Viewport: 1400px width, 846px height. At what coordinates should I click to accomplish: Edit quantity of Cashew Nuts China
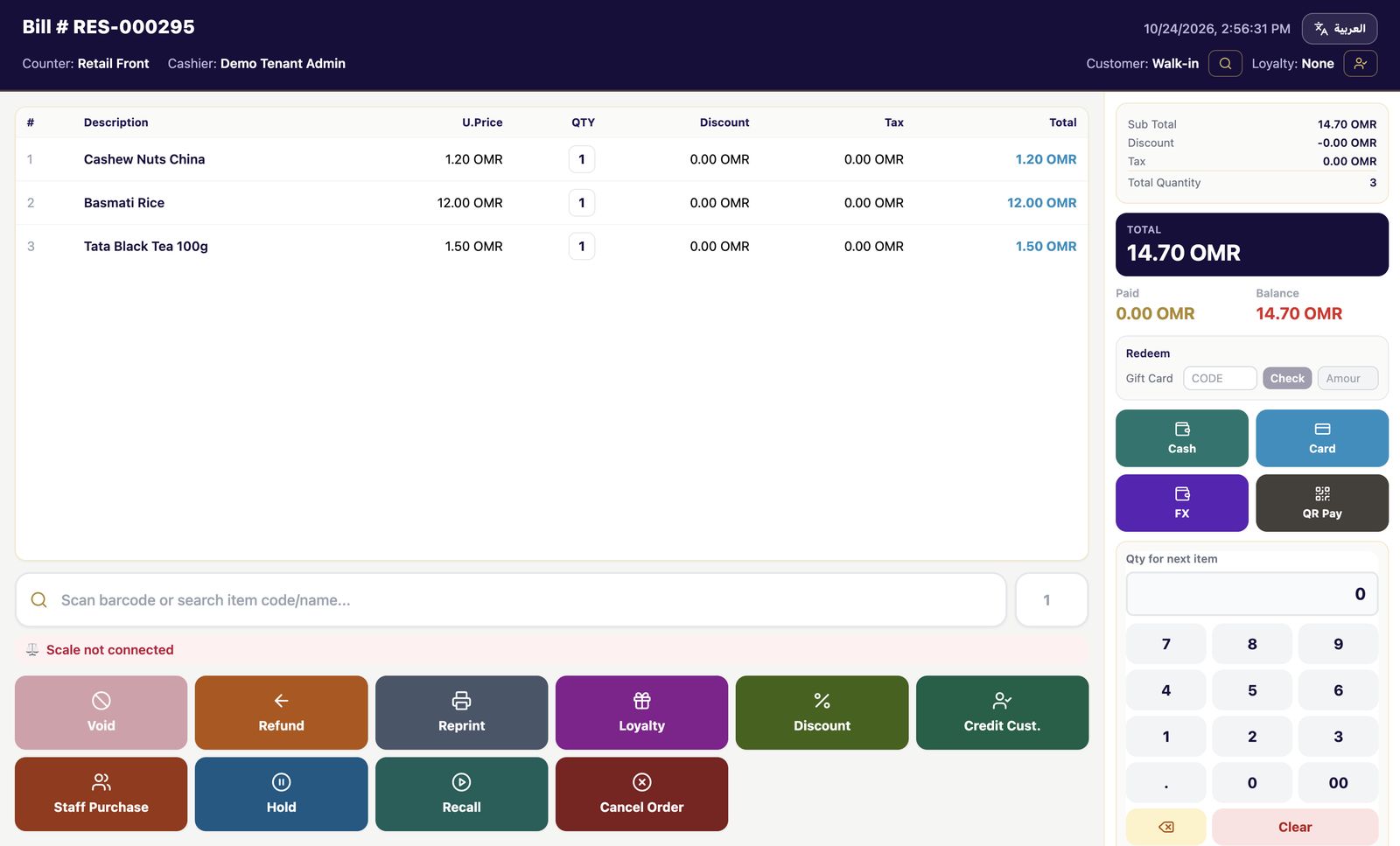582,159
